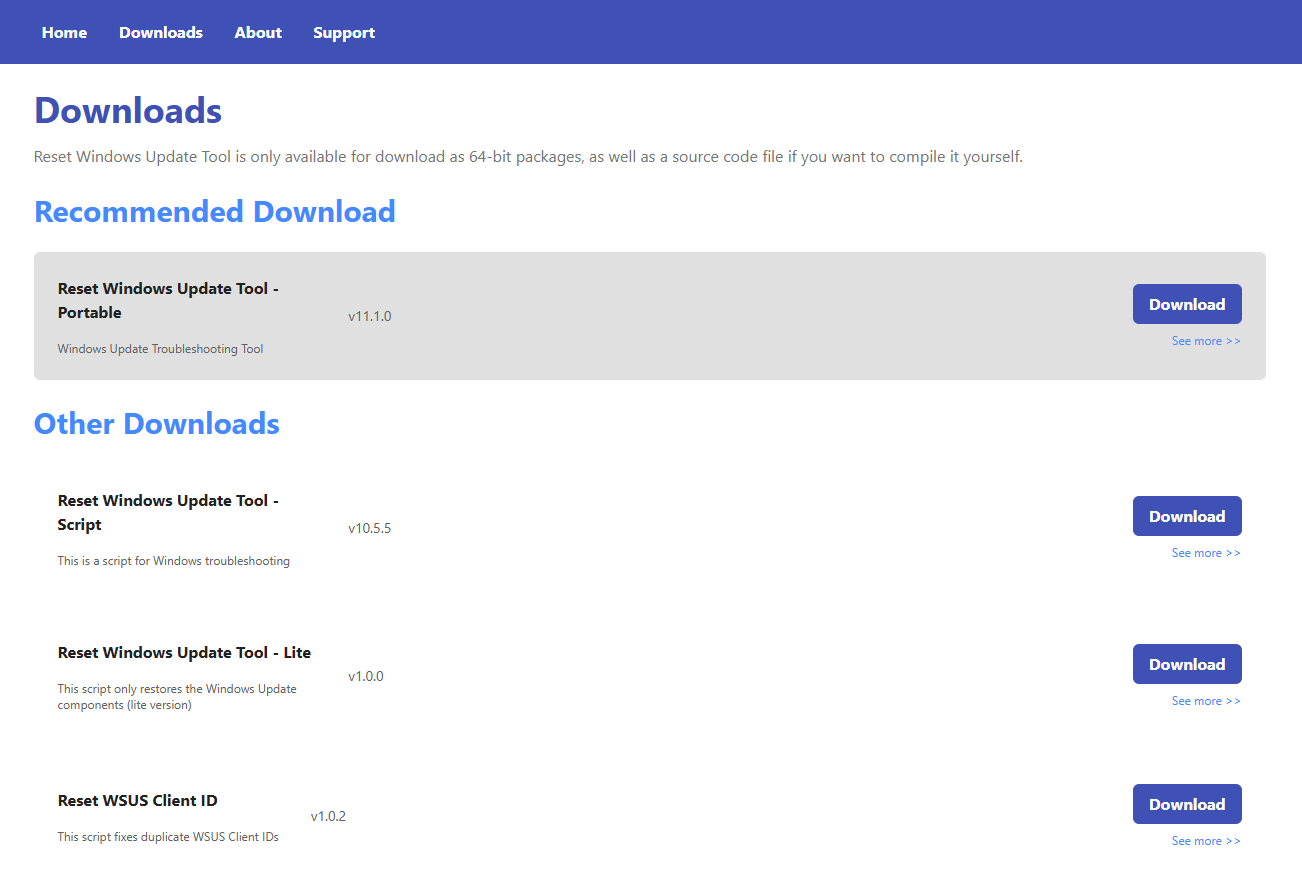Viewport: 1302px width, 878px height.
Task: Download Reset Windows Update Tool - Lite
Action: [x=1187, y=664]
